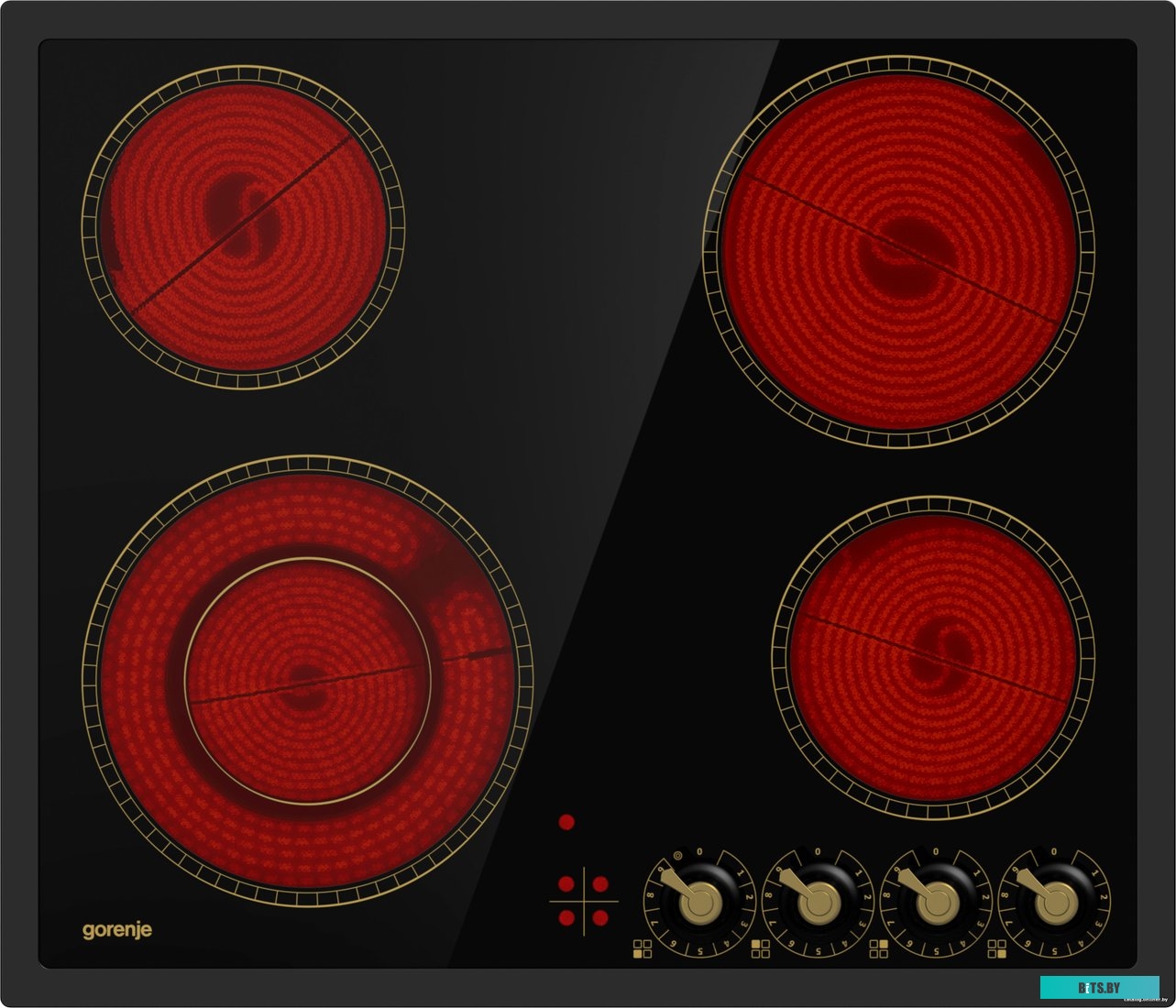
Task: Open the BITS.BY watermark link
Action: (1099, 988)
